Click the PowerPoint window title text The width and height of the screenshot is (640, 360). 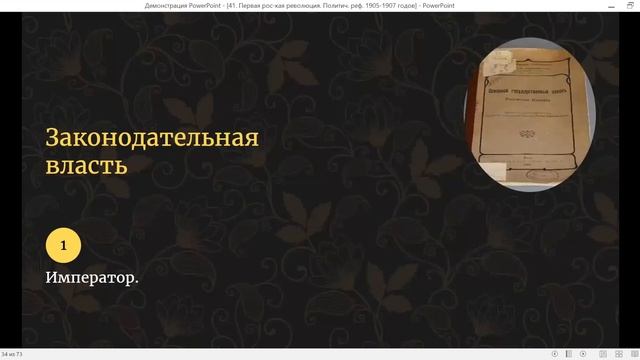coord(299,6)
